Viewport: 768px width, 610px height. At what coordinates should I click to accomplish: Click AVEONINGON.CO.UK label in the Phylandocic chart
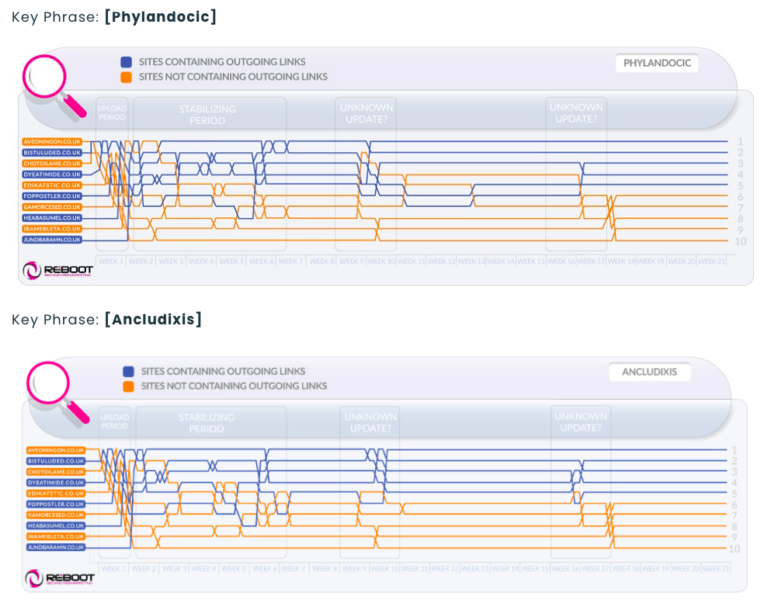52,142
